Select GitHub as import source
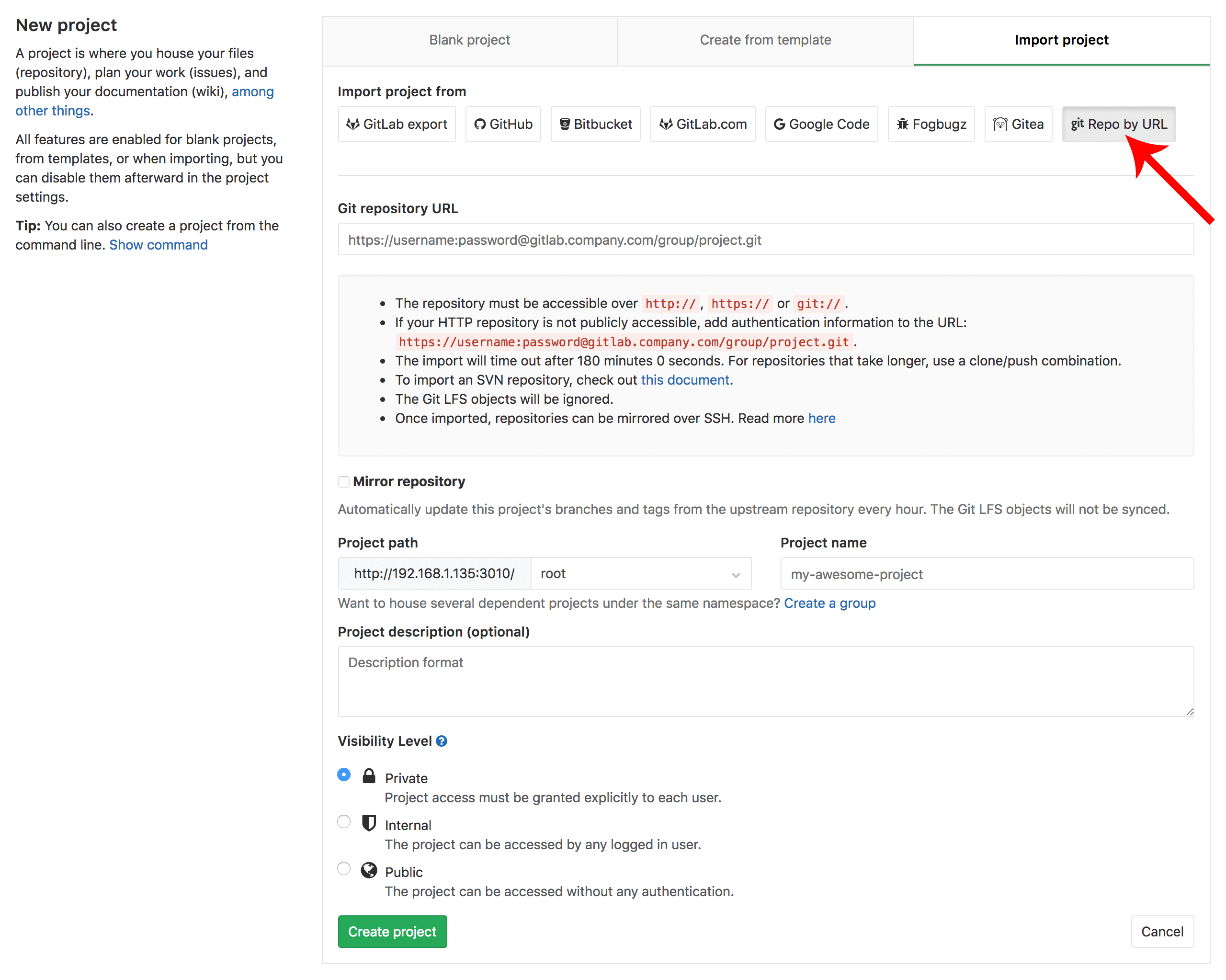The width and height of the screenshot is (1226, 980). 503,124
